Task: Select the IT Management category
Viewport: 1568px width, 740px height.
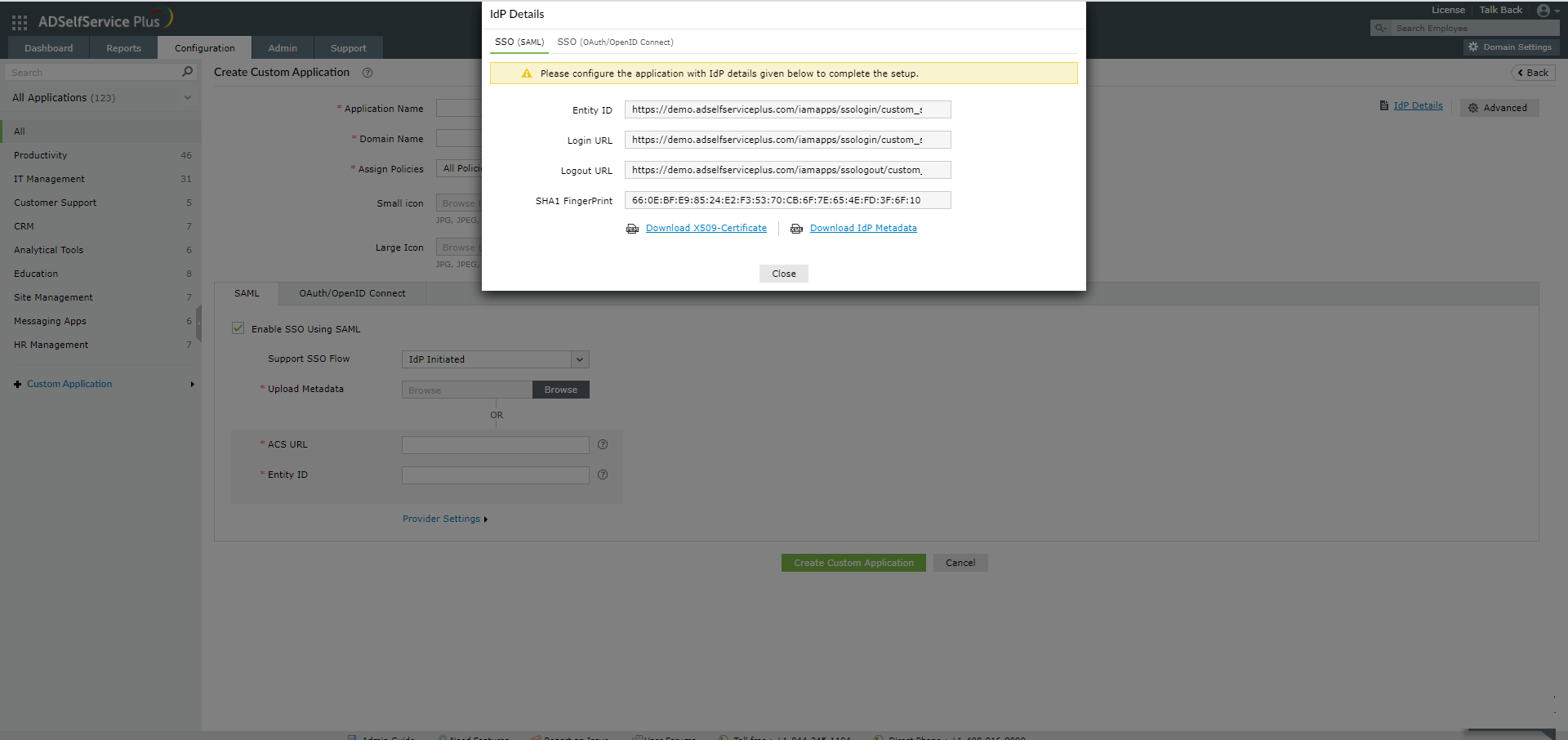Action: [100, 179]
